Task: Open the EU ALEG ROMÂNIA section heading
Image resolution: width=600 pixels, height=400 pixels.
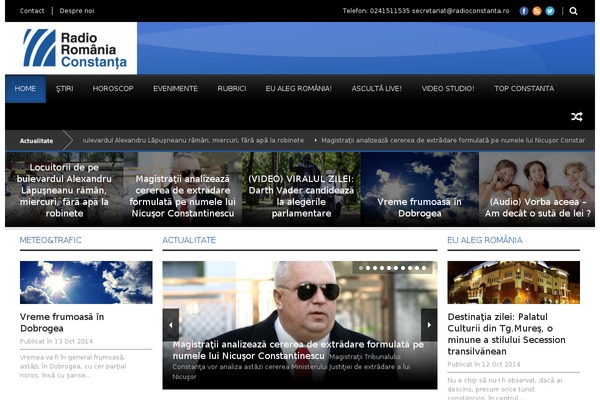Action: pos(485,240)
